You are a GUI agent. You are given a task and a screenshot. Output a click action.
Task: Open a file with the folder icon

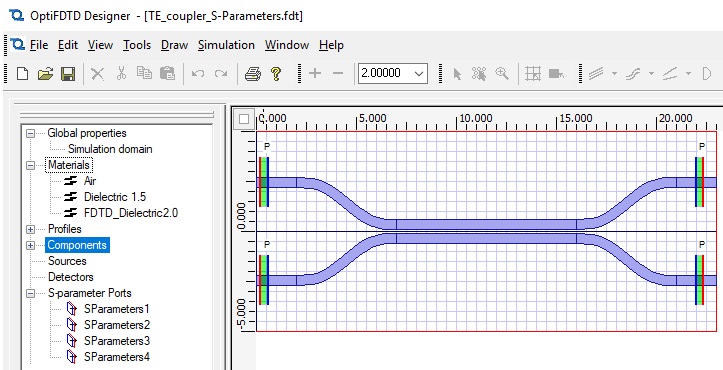click(45, 73)
